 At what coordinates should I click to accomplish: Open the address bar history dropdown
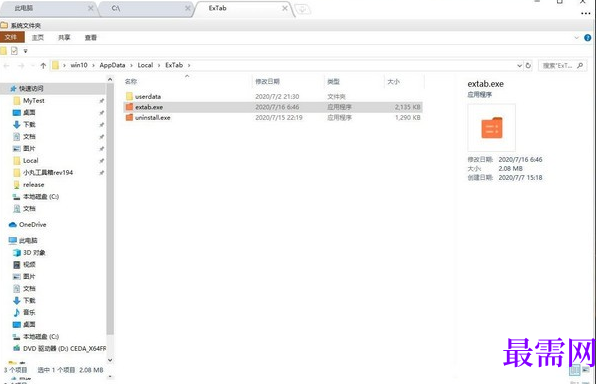coord(519,66)
